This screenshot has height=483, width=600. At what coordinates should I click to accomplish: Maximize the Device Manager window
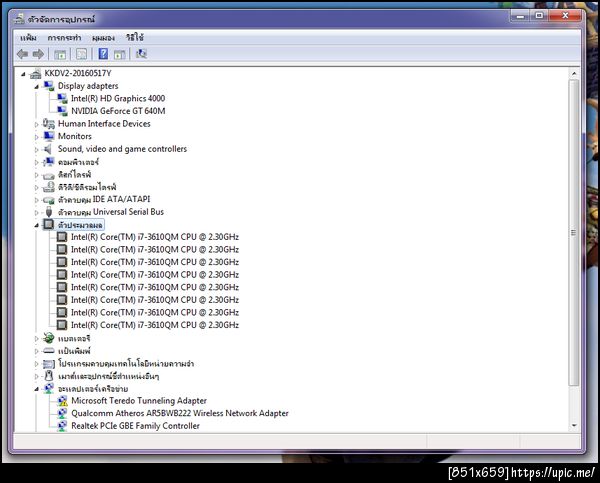pos(539,16)
